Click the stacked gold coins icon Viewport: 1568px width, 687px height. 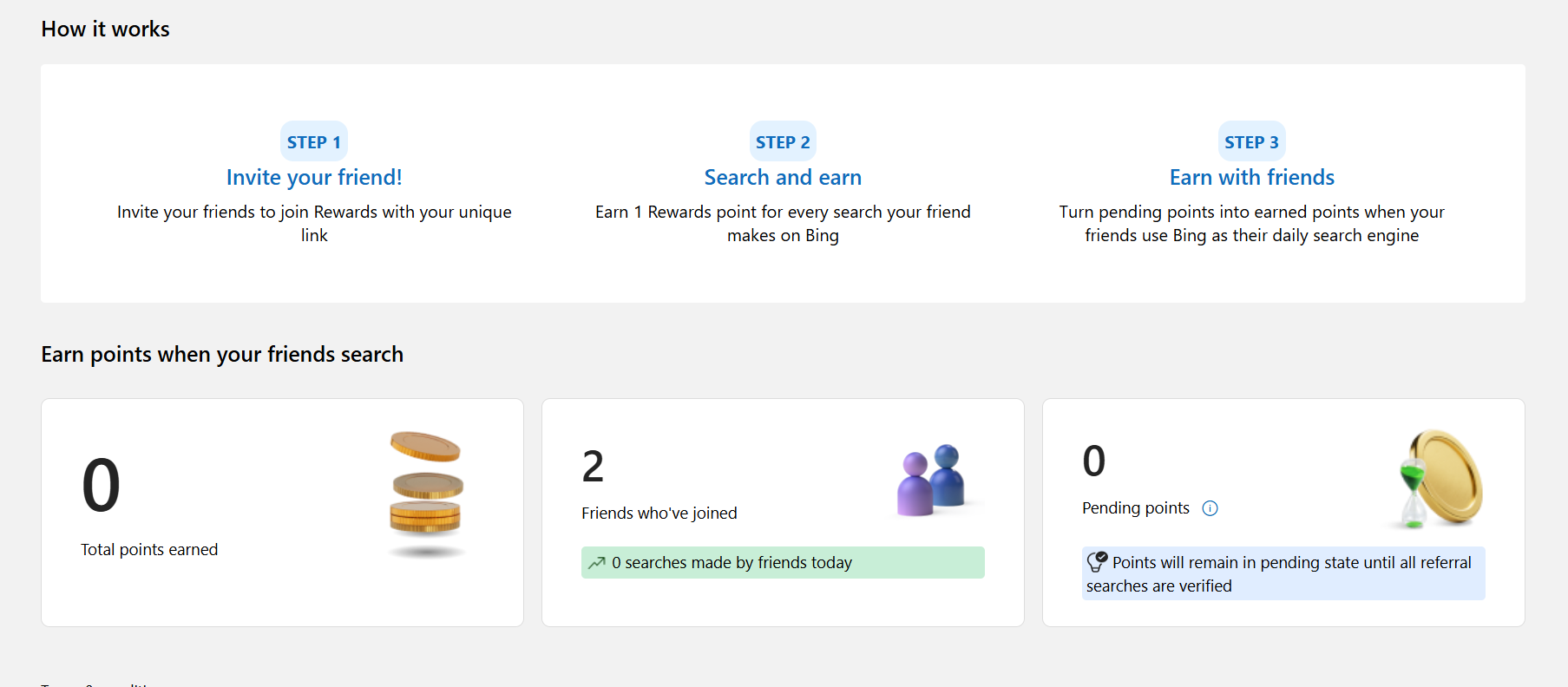tap(425, 490)
